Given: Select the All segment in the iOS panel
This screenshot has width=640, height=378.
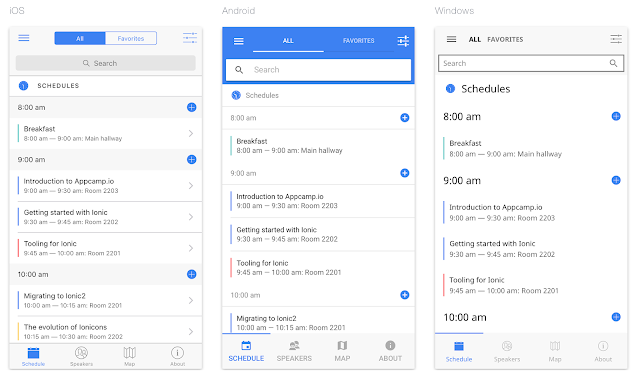Looking at the screenshot, I should click(x=80, y=38).
